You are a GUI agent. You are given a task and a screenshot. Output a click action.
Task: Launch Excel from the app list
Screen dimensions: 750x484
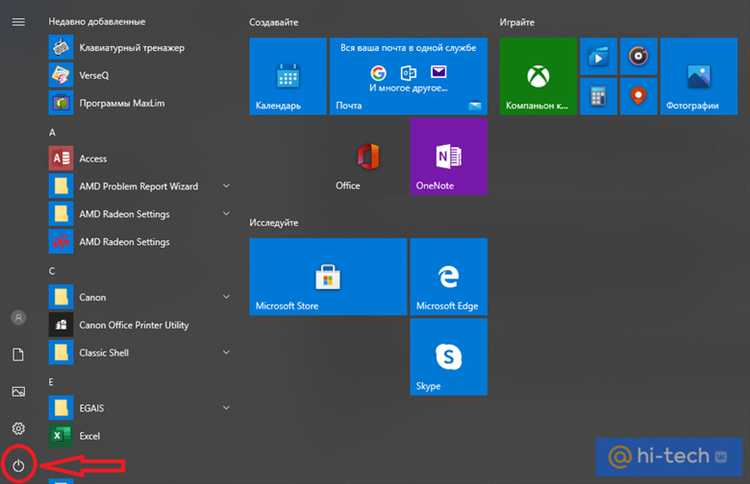coord(75,436)
